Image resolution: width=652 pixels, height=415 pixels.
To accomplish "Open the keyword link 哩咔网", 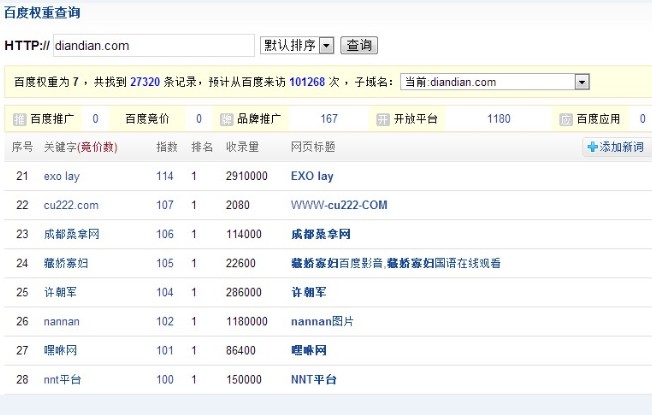I will tap(60, 351).
